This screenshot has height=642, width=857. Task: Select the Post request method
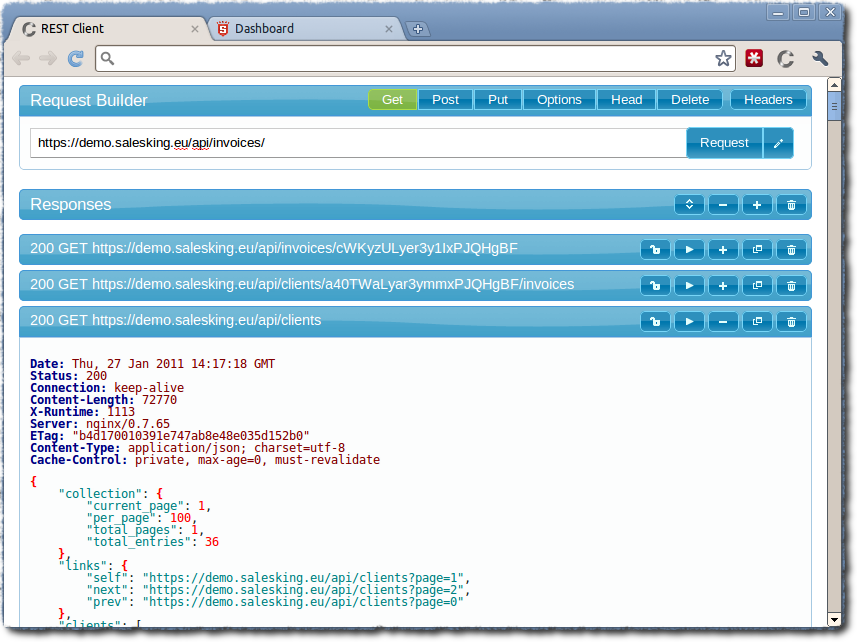point(445,100)
